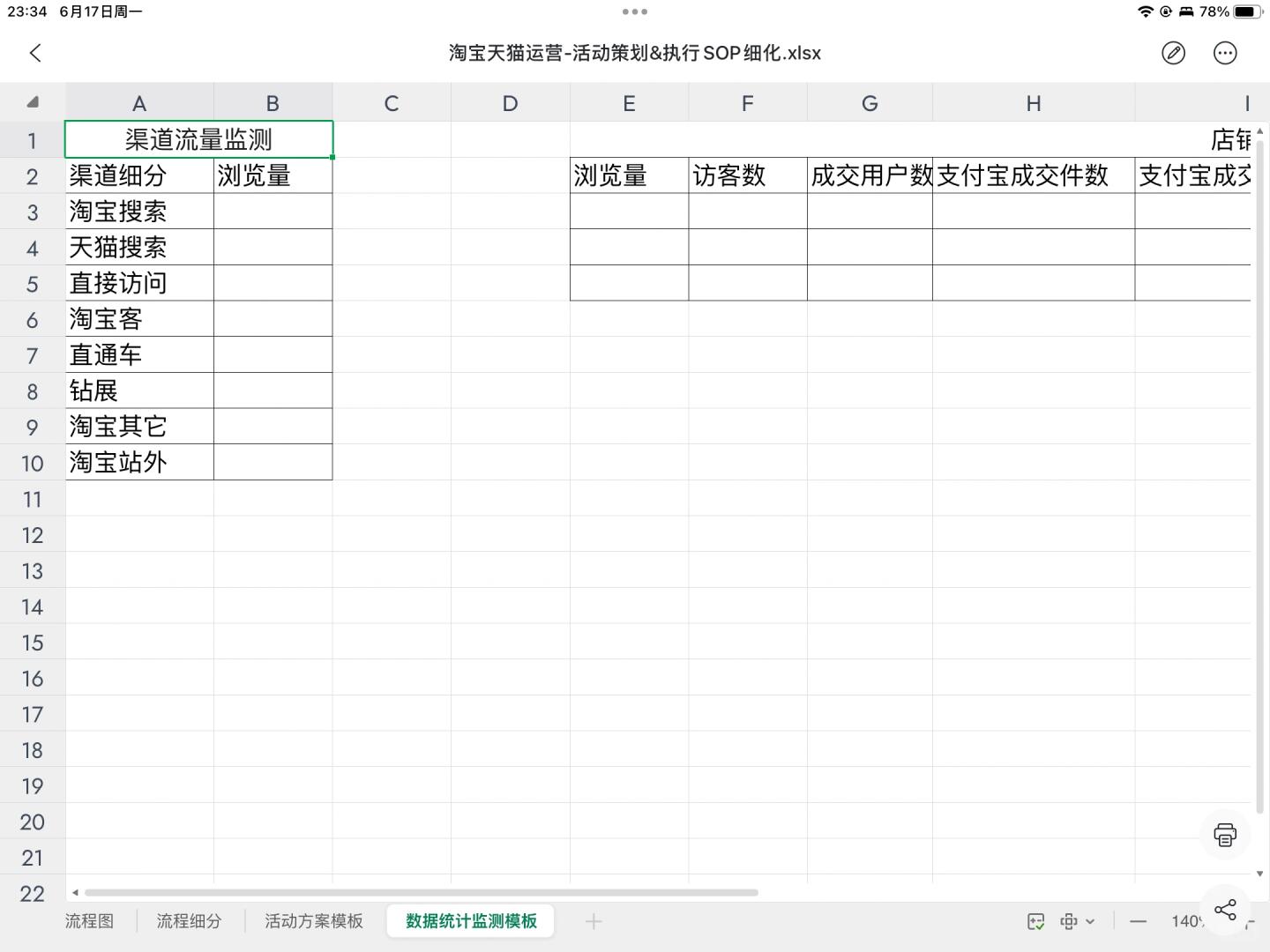
Task: Select the cell 钻展
Action: [139, 390]
